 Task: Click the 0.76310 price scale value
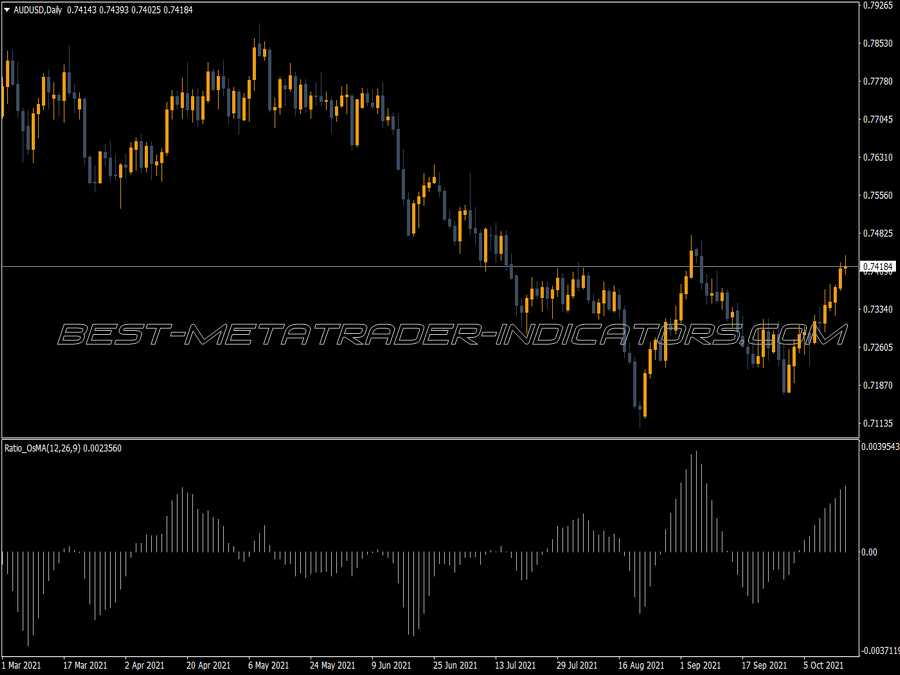pyautogui.click(x=879, y=157)
